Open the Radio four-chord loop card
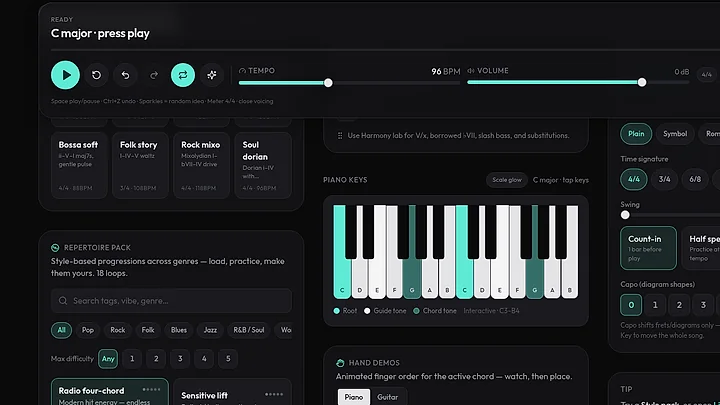Image resolution: width=720 pixels, height=405 pixels. coord(110,392)
